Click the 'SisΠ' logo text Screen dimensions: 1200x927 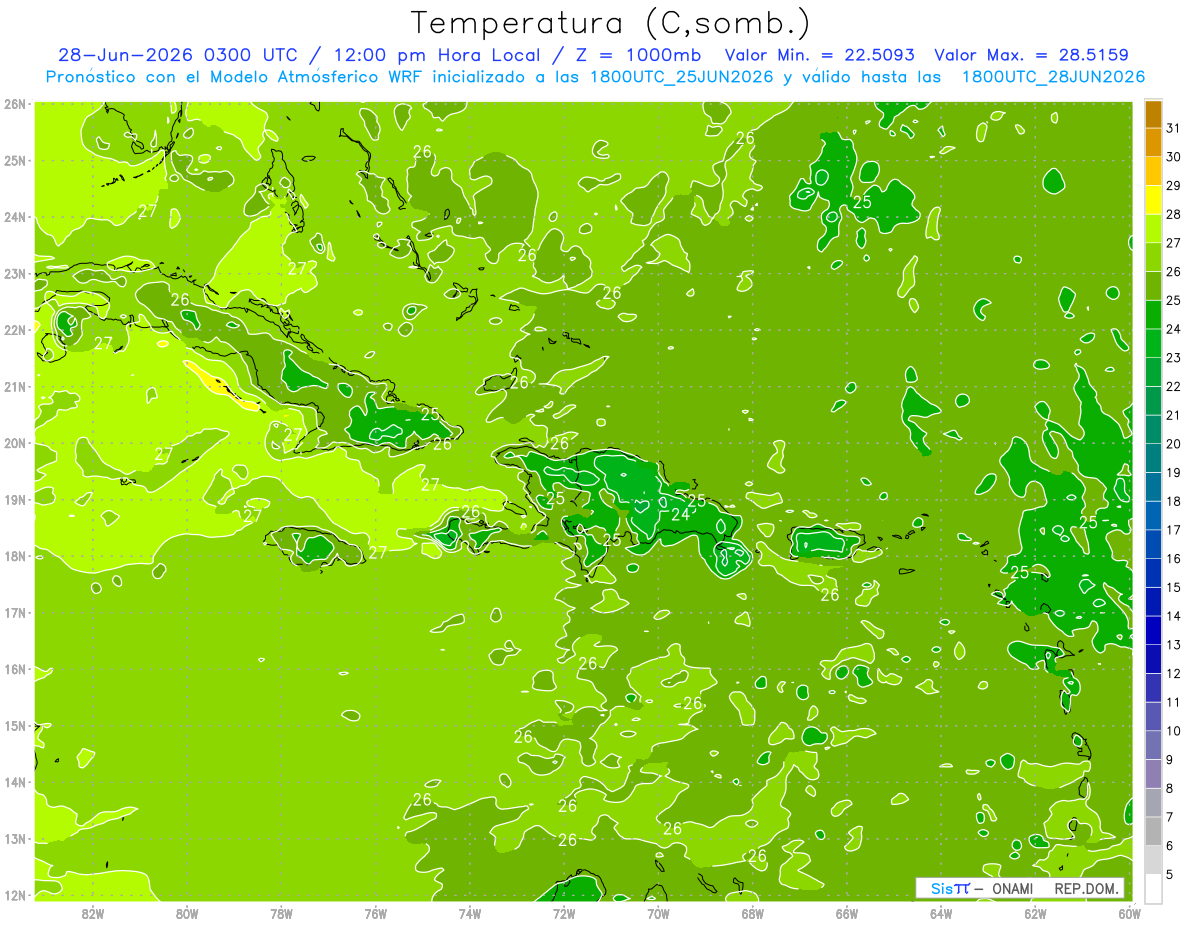click(950, 888)
